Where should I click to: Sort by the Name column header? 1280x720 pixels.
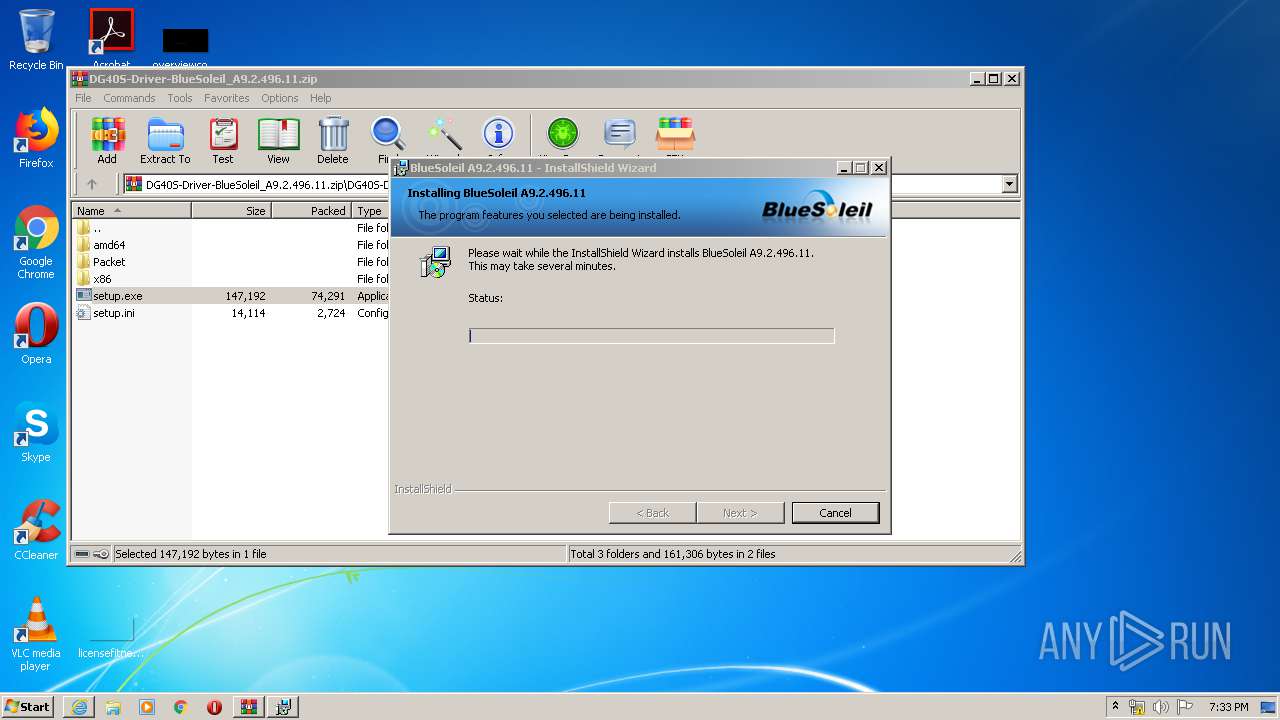[131, 211]
